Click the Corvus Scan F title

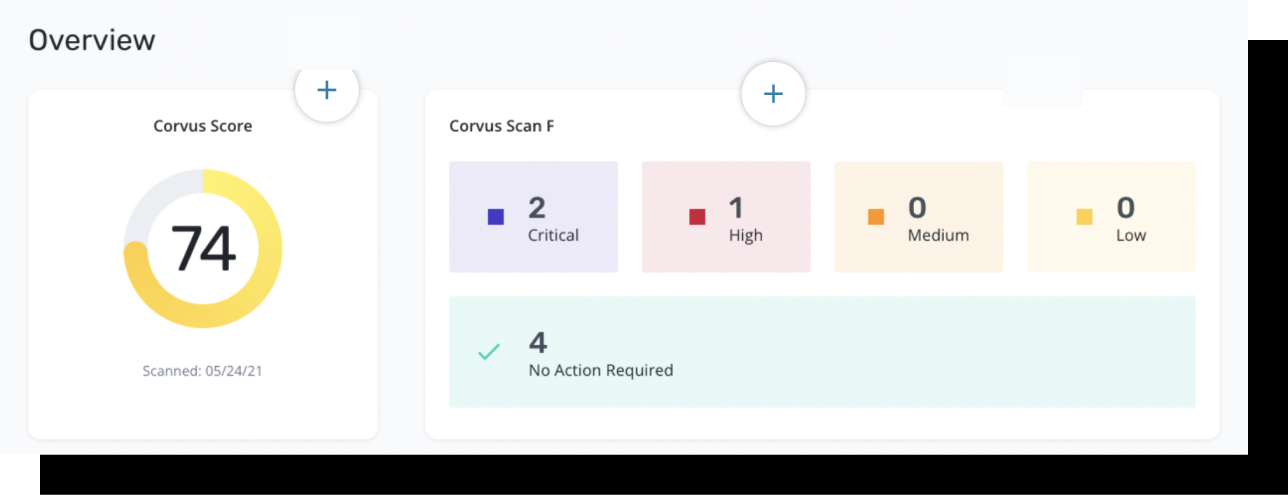tap(502, 126)
